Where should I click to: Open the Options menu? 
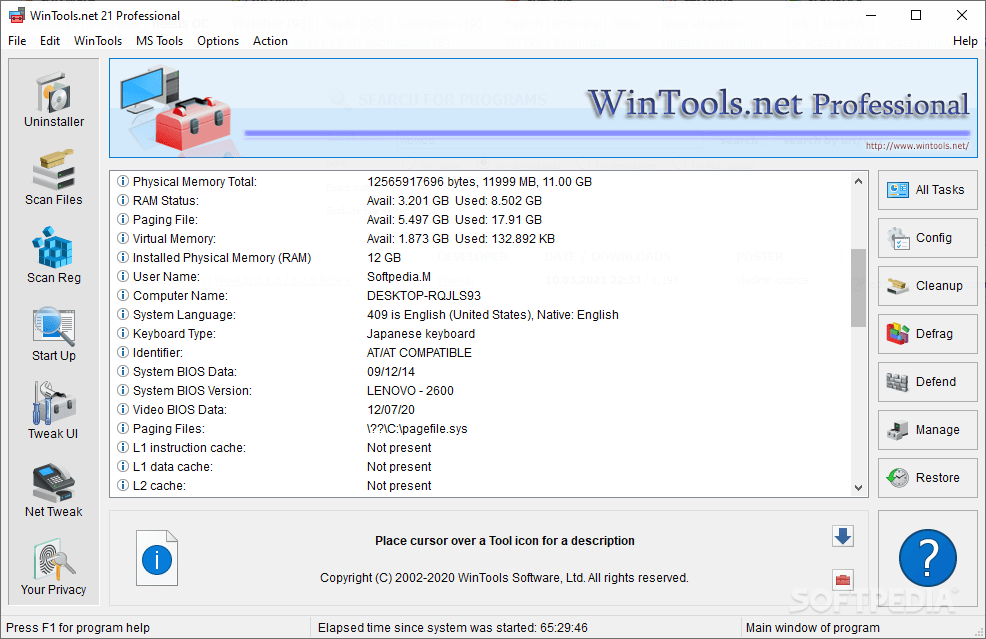[218, 41]
